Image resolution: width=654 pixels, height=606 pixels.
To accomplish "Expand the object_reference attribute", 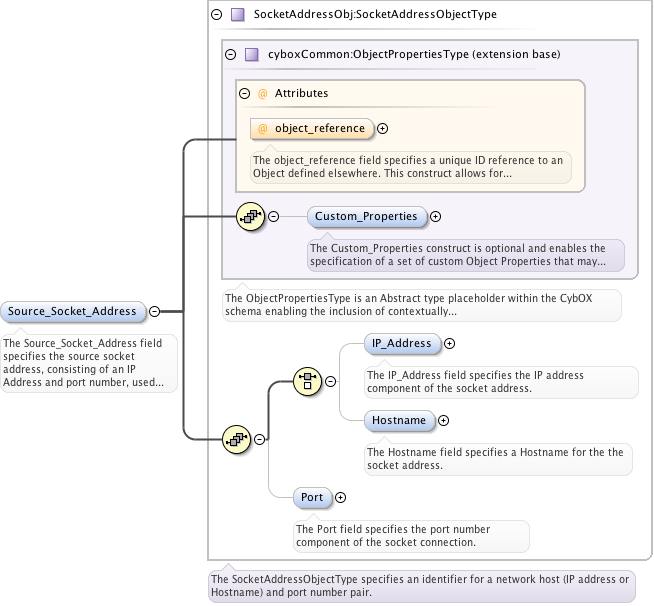I will click(x=383, y=128).
